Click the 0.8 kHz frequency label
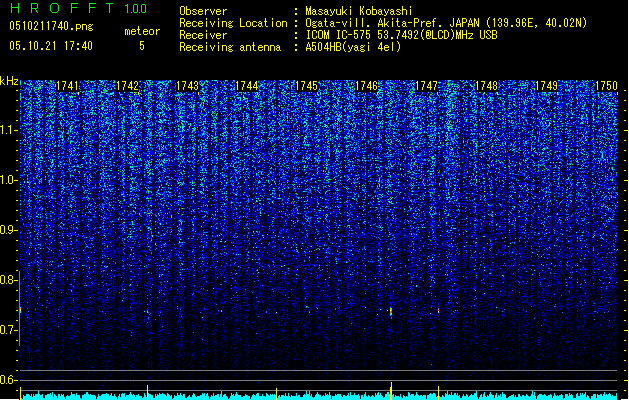This screenshot has height=400, width=629. tap(8, 280)
